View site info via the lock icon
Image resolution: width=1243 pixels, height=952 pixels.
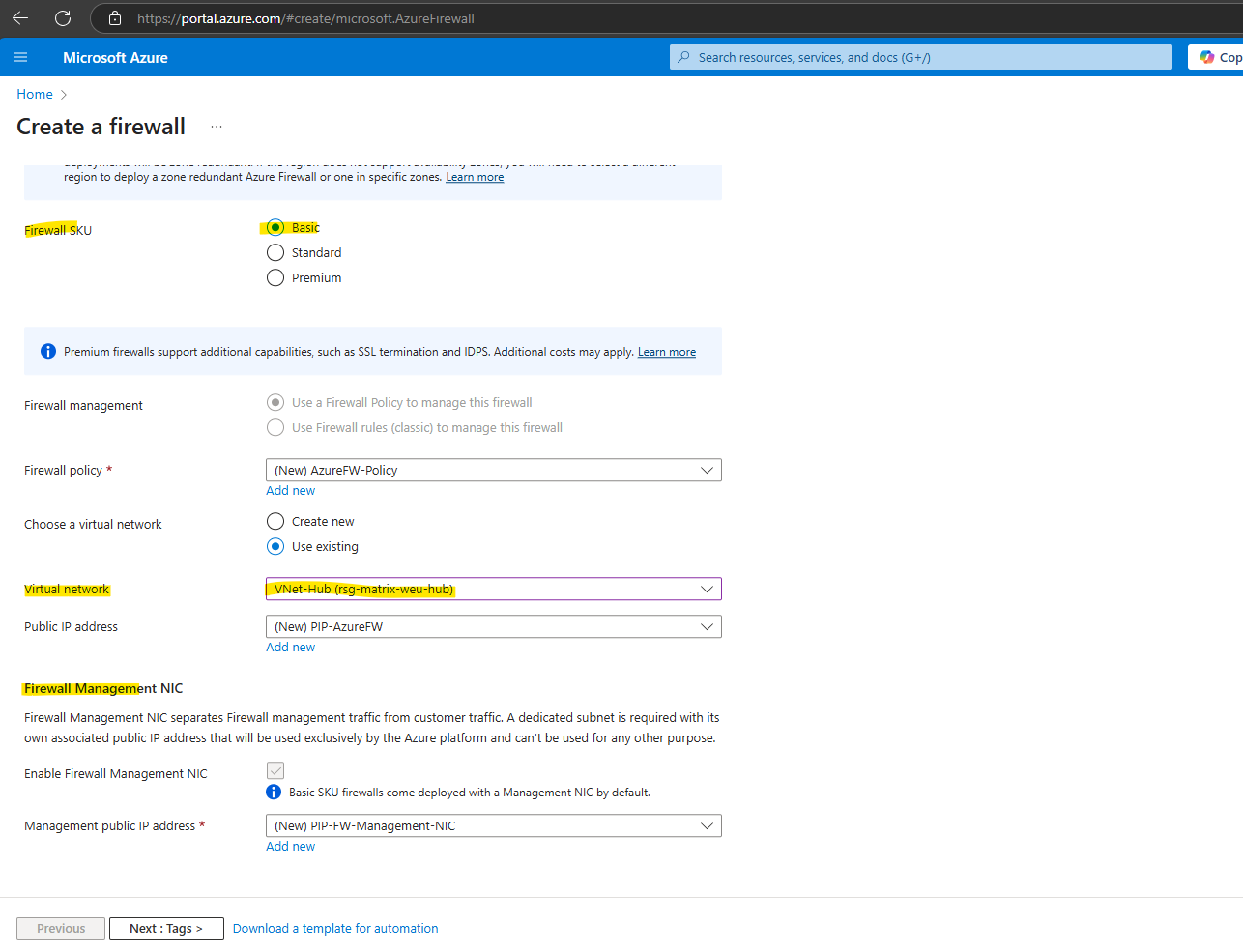pyautogui.click(x=115, y=18)
